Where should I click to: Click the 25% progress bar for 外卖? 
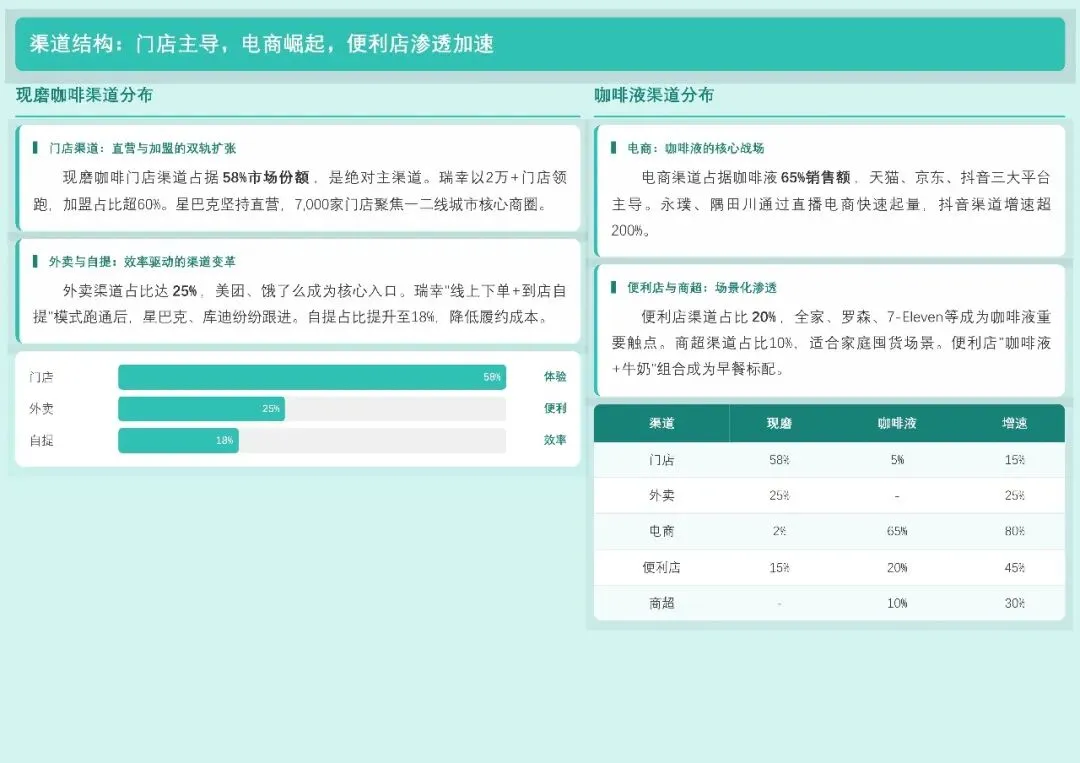point(201,409)
